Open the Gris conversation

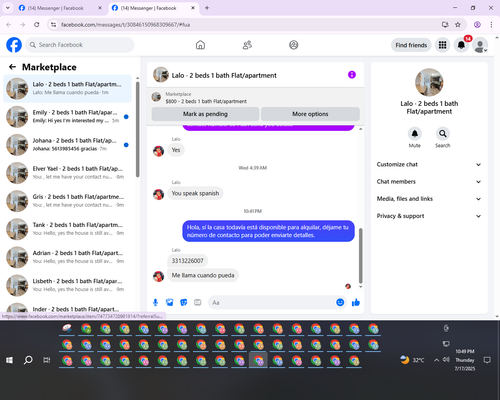[68, 201]
